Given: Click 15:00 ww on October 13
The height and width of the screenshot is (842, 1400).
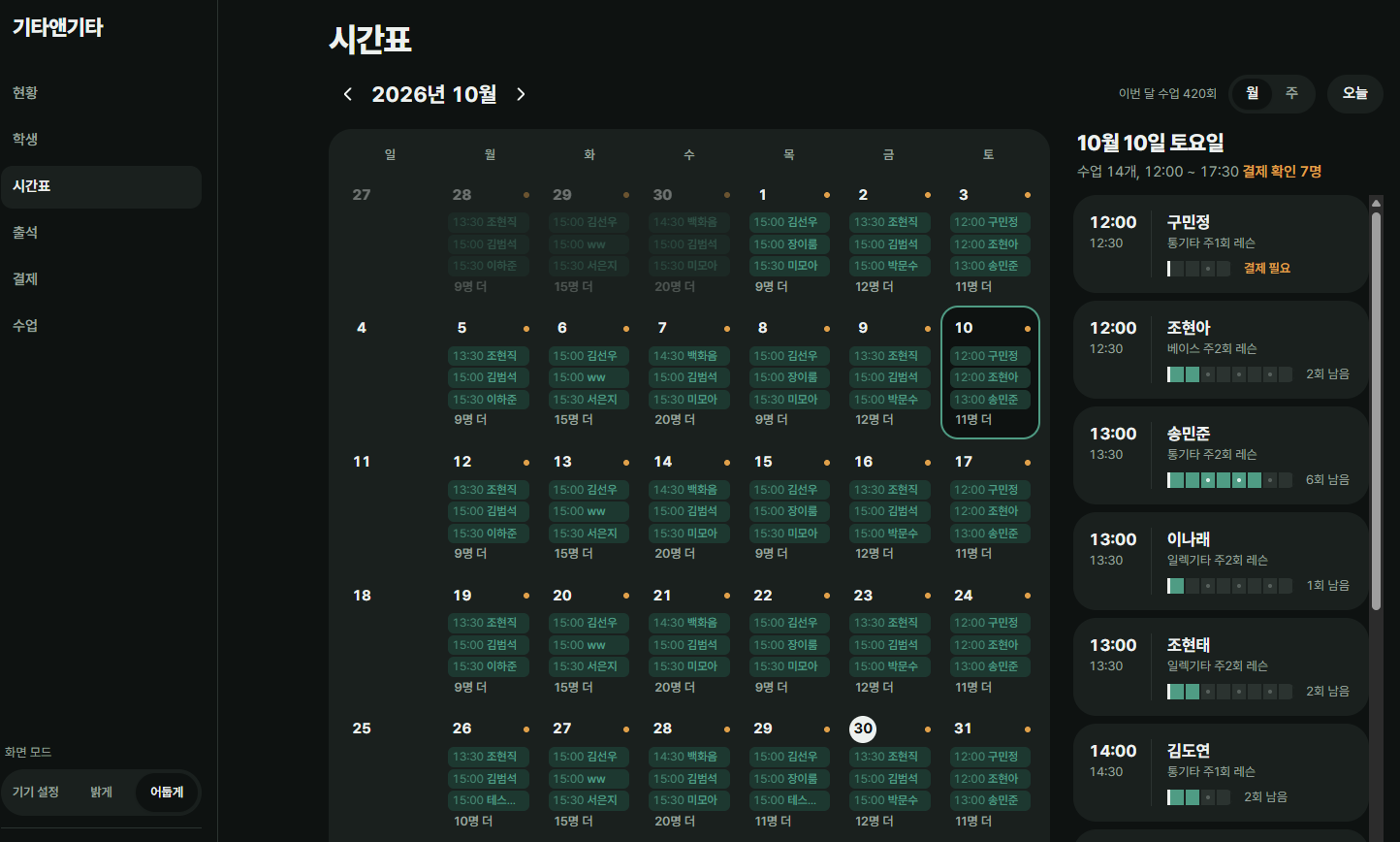Looking at the screenshot, I should 589,511.
